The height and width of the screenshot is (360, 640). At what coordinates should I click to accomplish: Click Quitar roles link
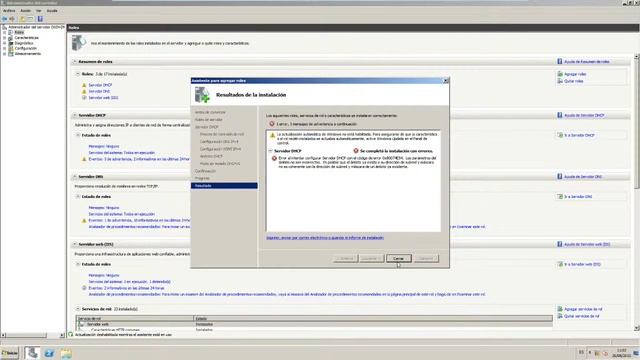pyautogui.click(x=573, y=81)
